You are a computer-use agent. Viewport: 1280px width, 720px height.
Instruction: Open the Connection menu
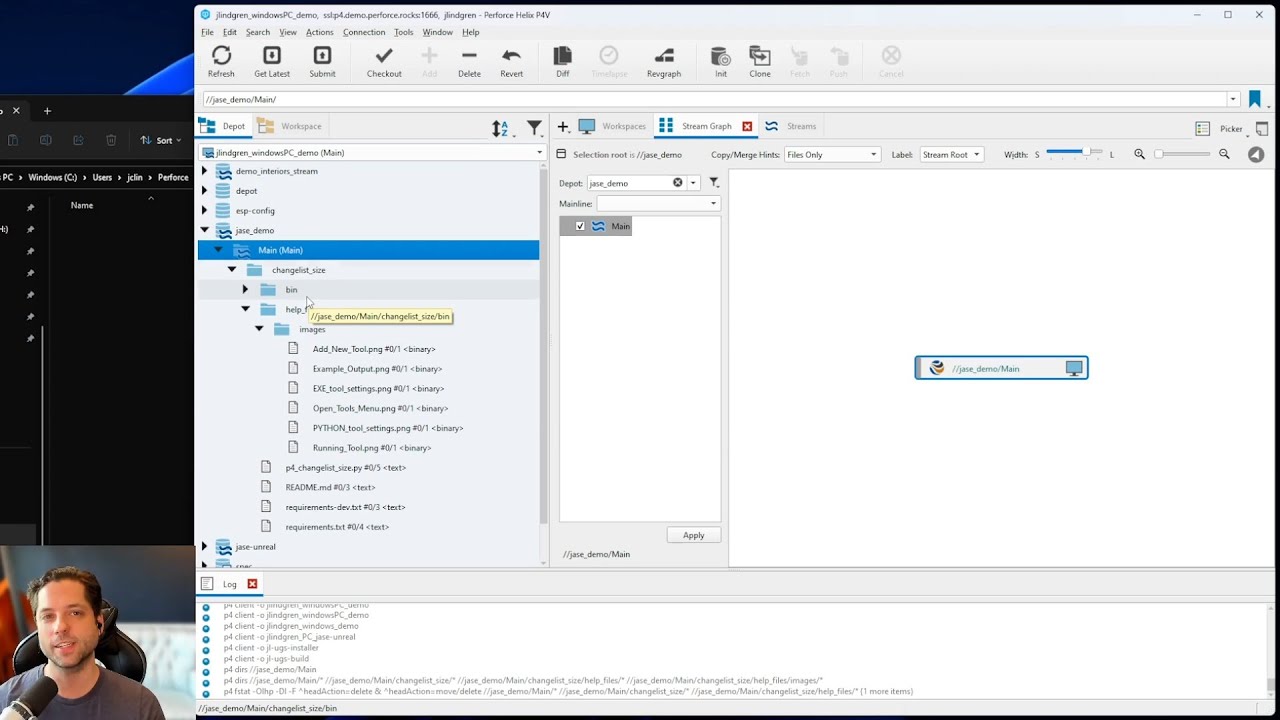[364, 32]
